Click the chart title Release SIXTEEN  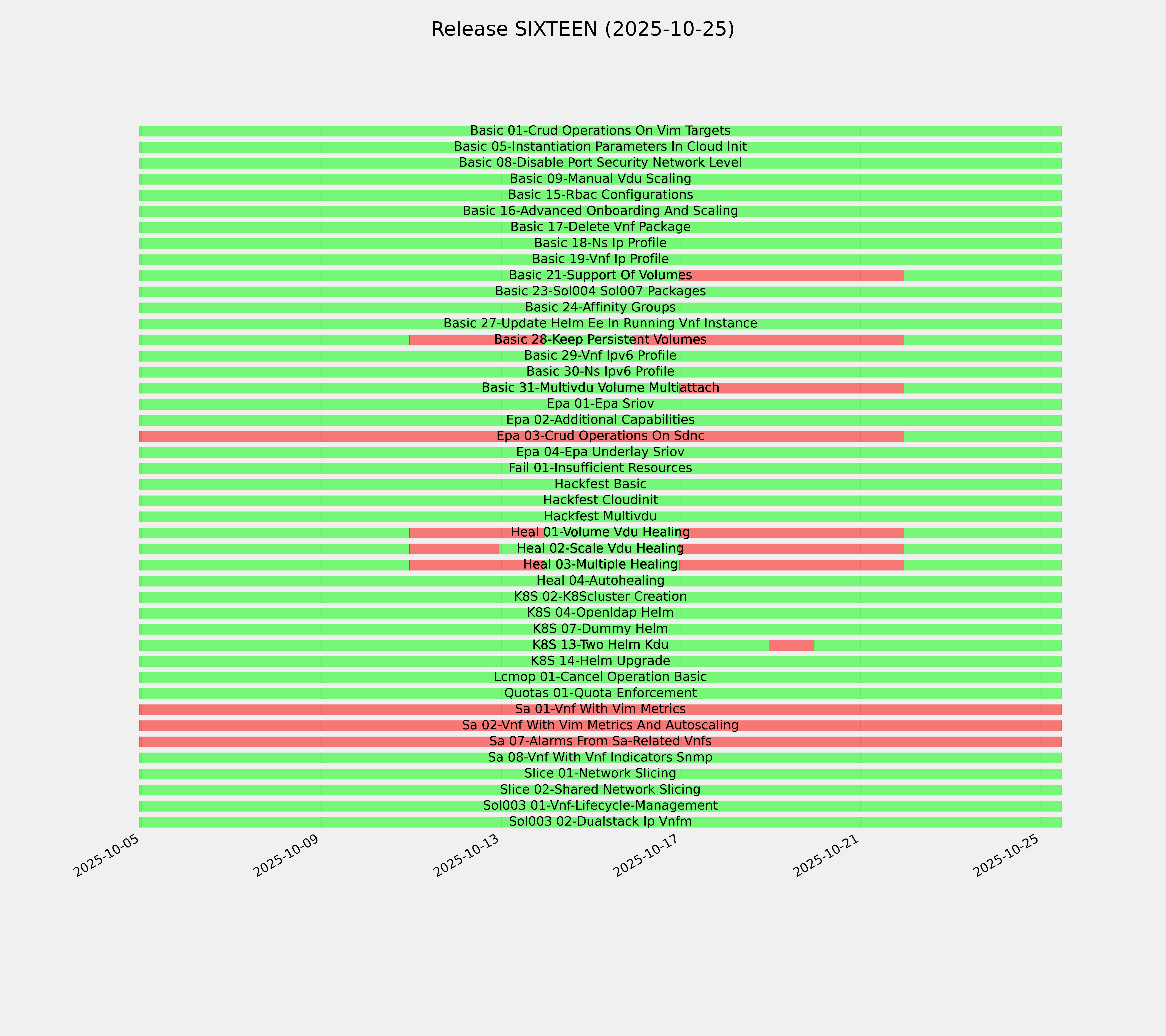pyautogui.click(x=582, y=29)
